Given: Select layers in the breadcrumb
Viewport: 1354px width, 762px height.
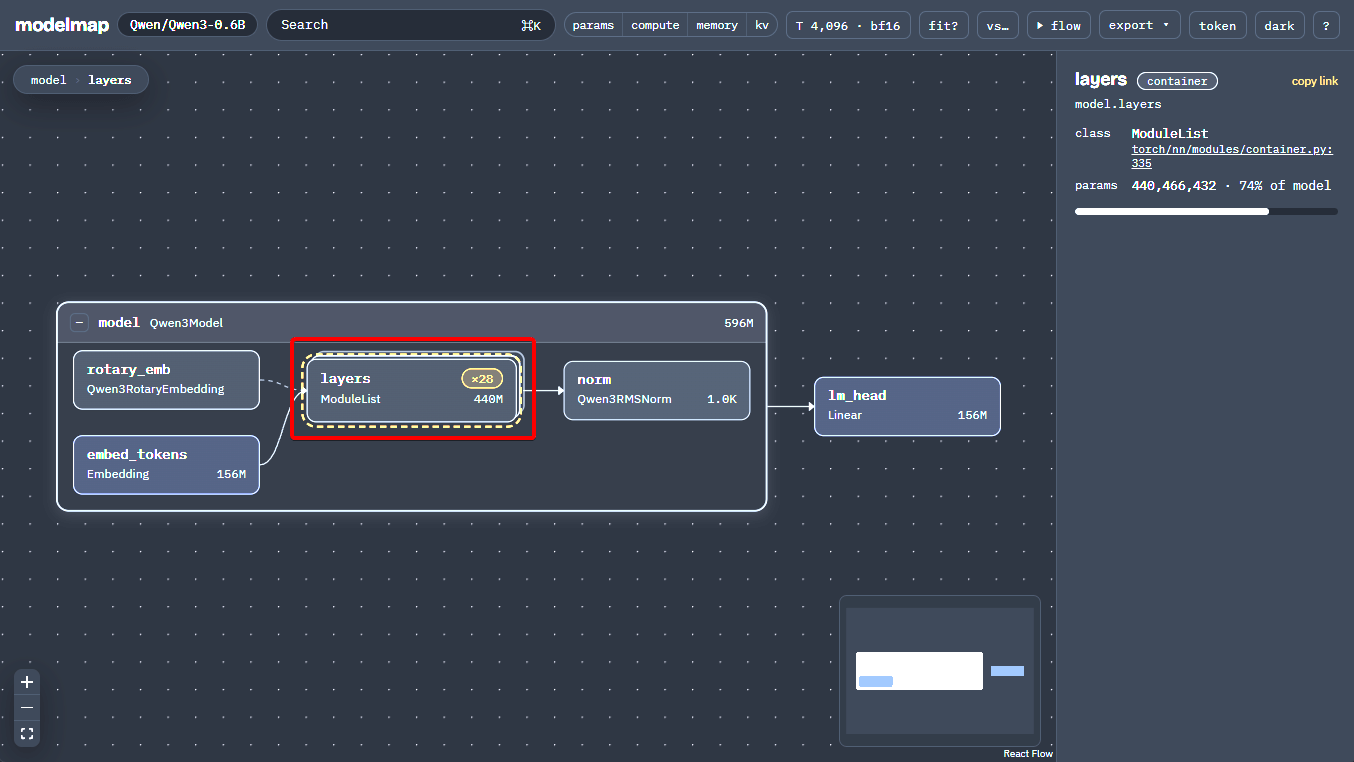Looking at the screenshot, I should click(110, 80).
